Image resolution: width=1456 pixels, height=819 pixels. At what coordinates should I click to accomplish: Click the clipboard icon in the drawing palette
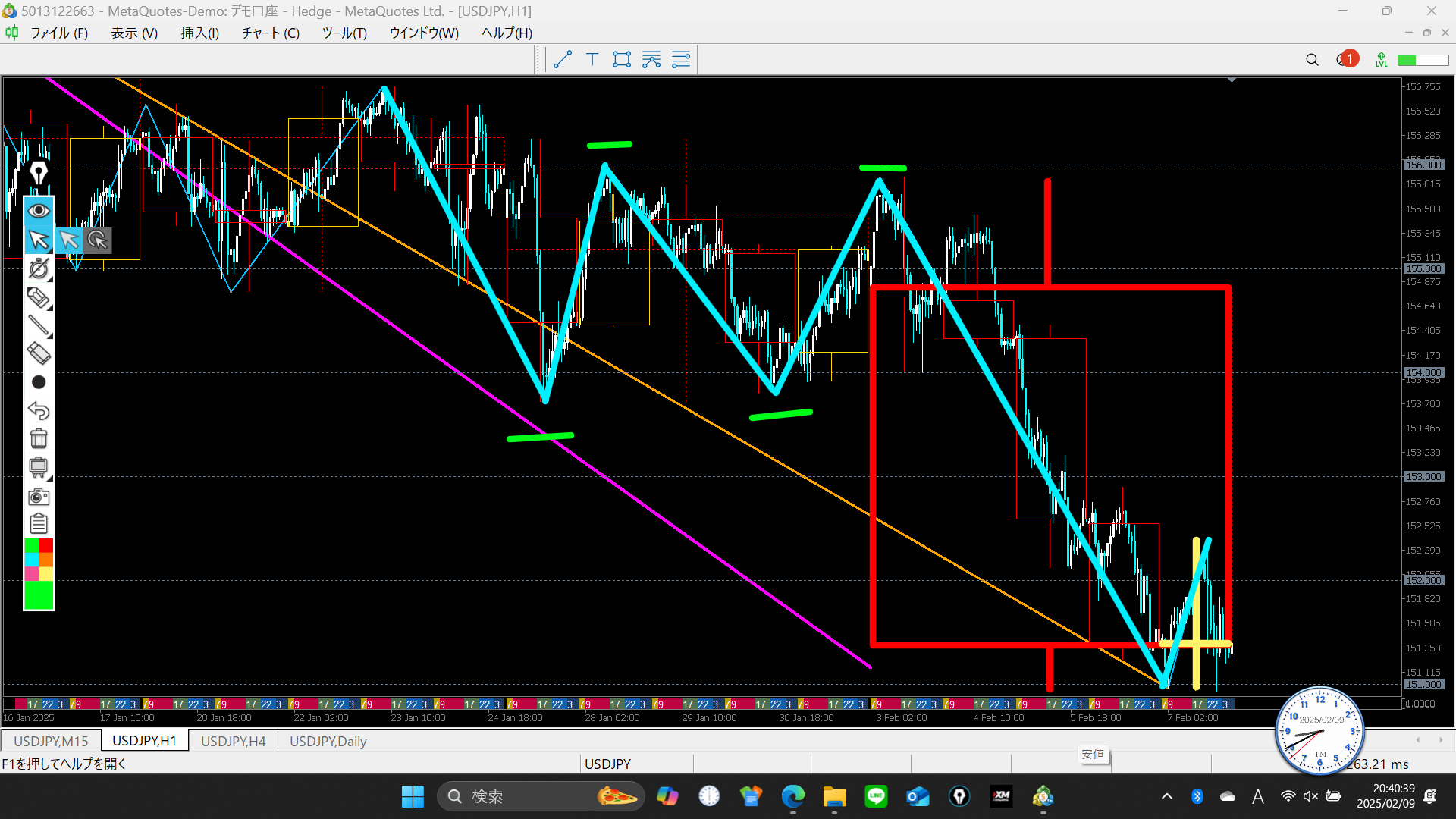39,524
